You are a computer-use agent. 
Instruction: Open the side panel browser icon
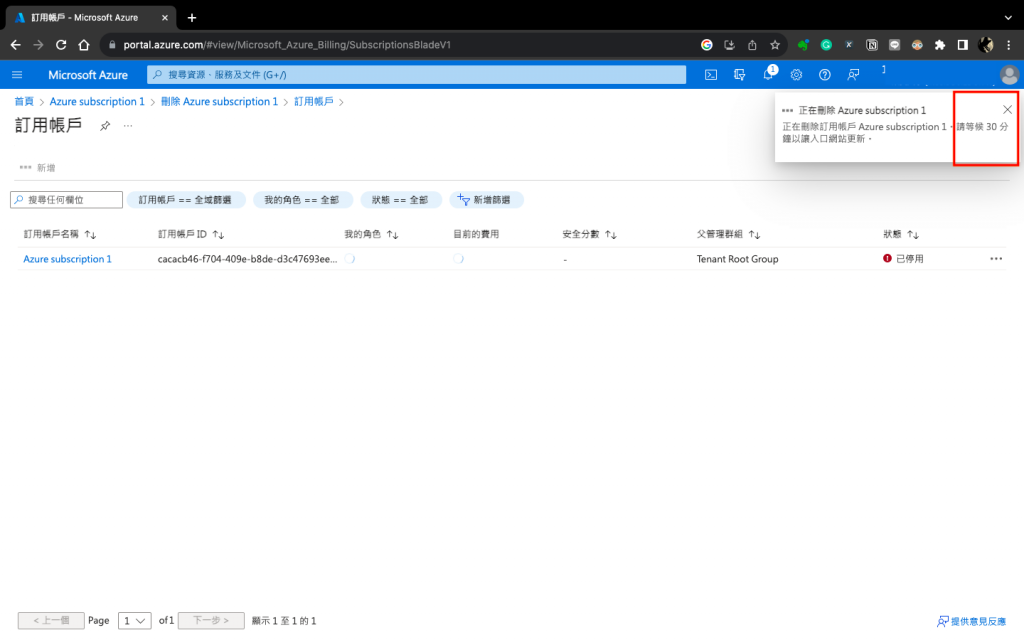(x=963, y=44)
